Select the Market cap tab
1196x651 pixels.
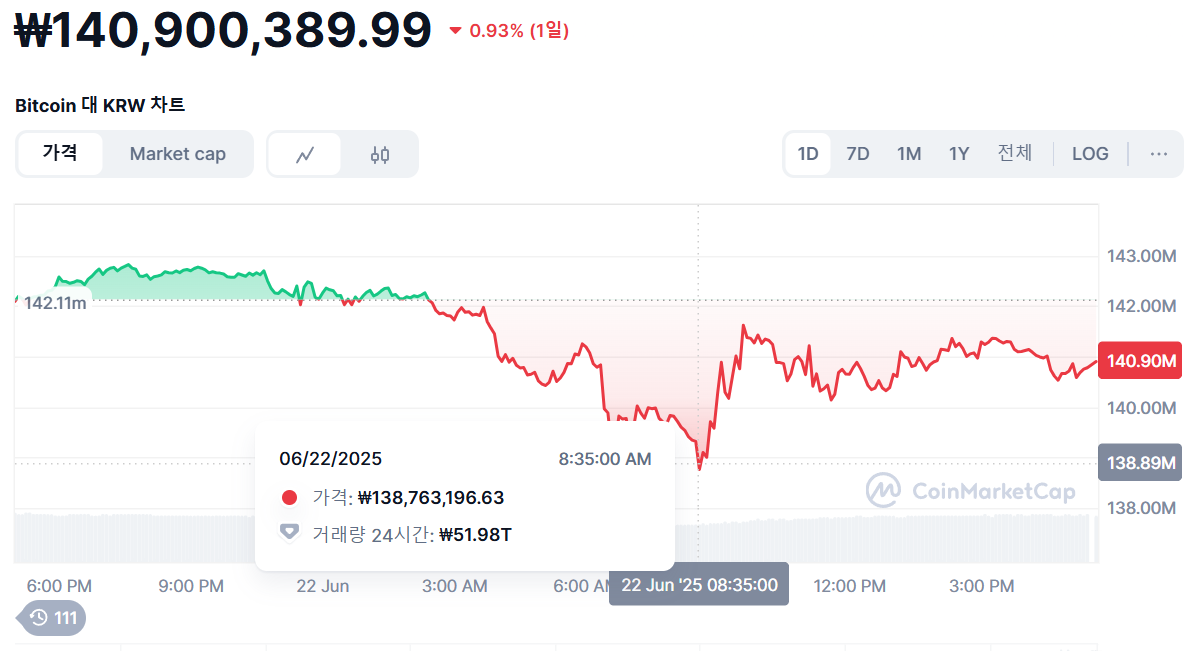click(178, 154)
